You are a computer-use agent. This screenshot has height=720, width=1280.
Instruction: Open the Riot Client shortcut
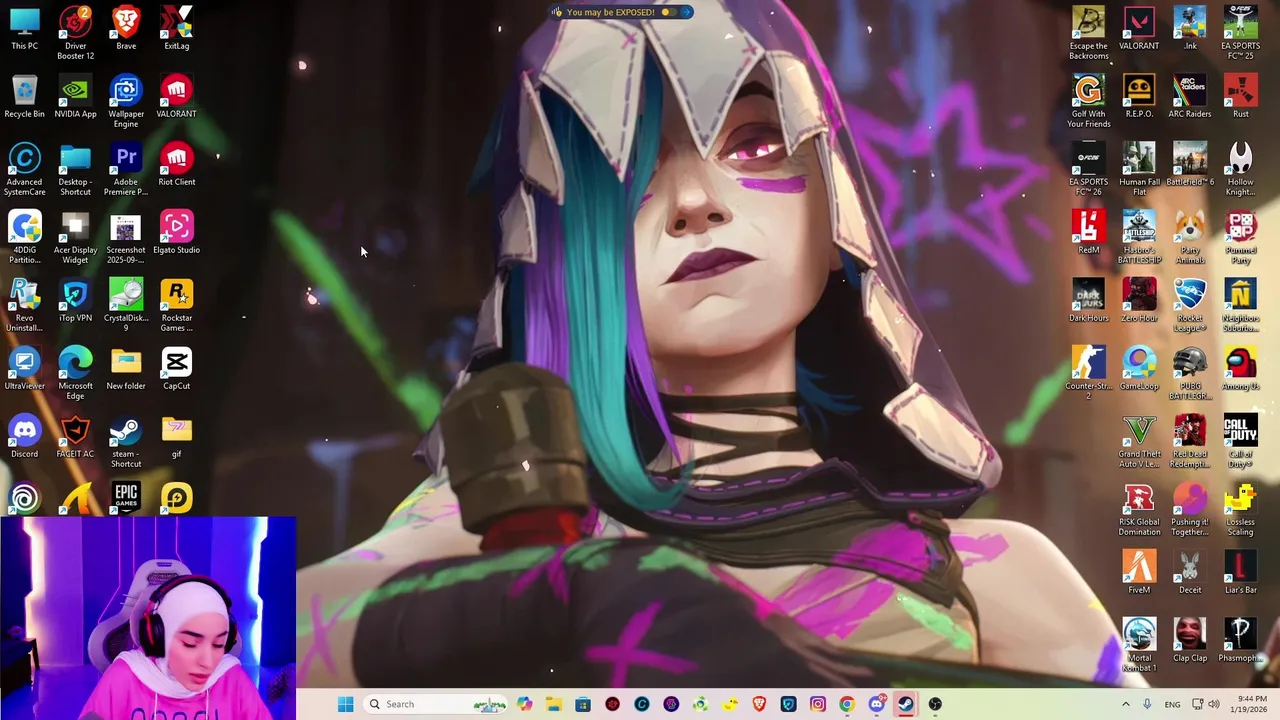pyautogui.click(x=176, y=164)
